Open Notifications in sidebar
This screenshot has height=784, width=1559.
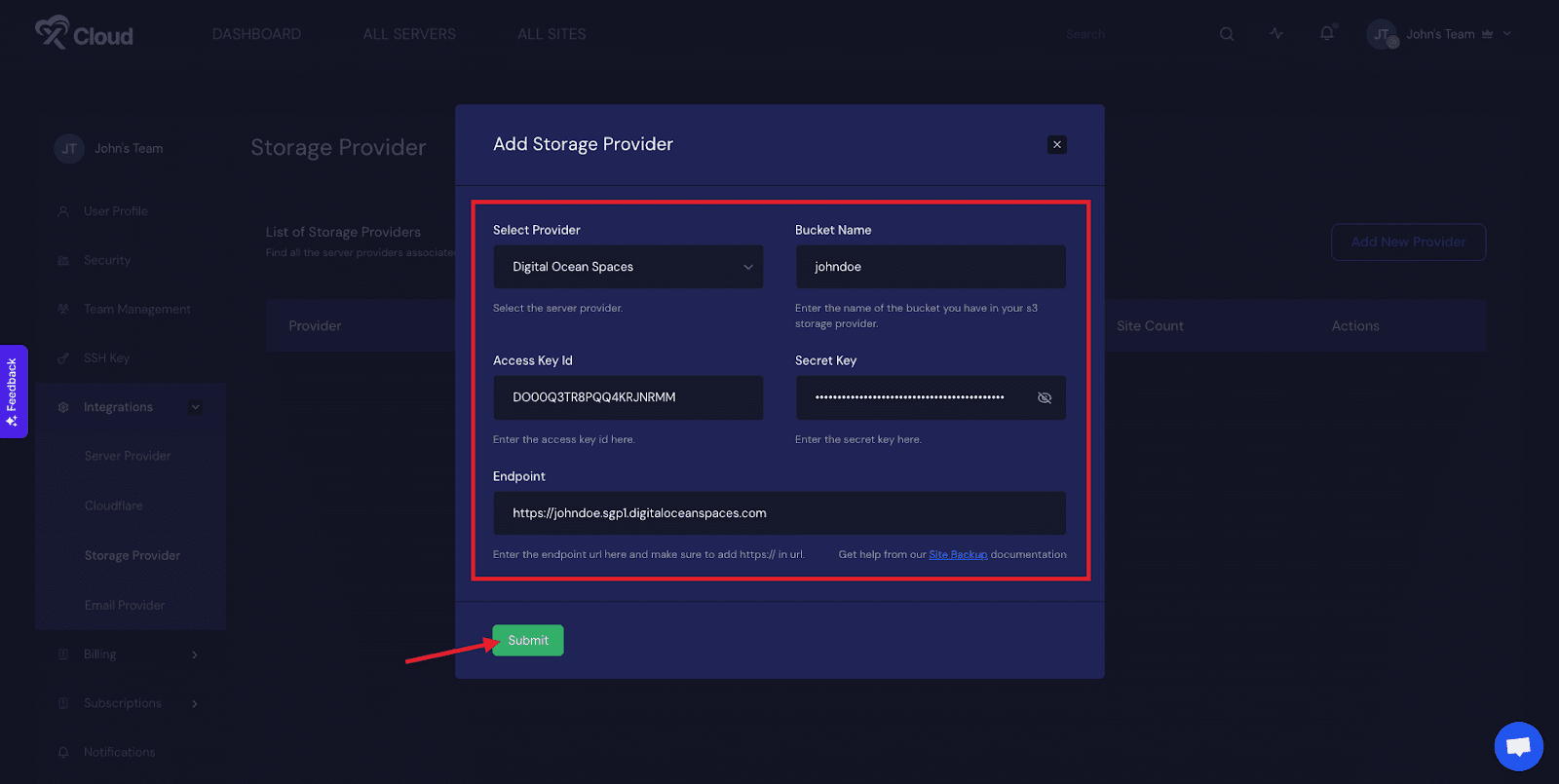[x=119, y=752]
